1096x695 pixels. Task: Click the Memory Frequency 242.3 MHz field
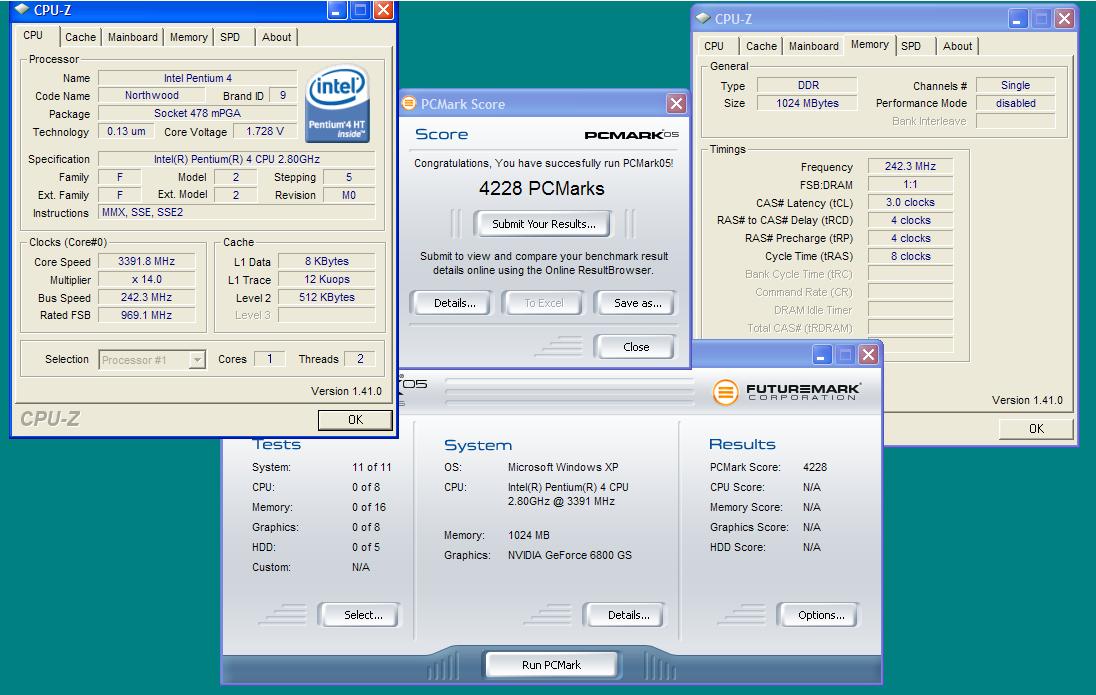(x=910, y=166)
